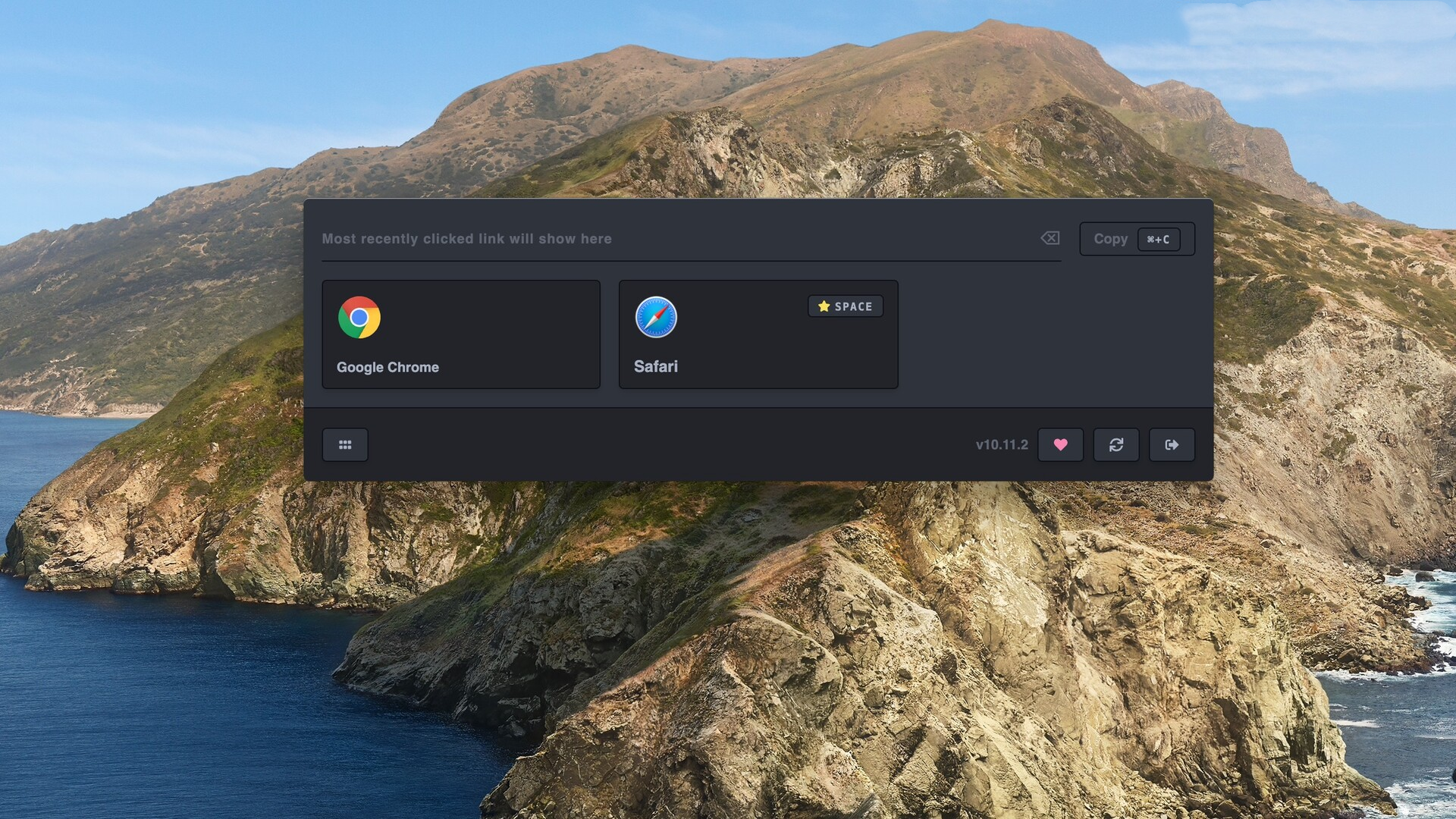The width and height of the screenshot is (1456, 819).
Task: Open the apps grid icon in the footer
Action: click(x=345, y=444)
